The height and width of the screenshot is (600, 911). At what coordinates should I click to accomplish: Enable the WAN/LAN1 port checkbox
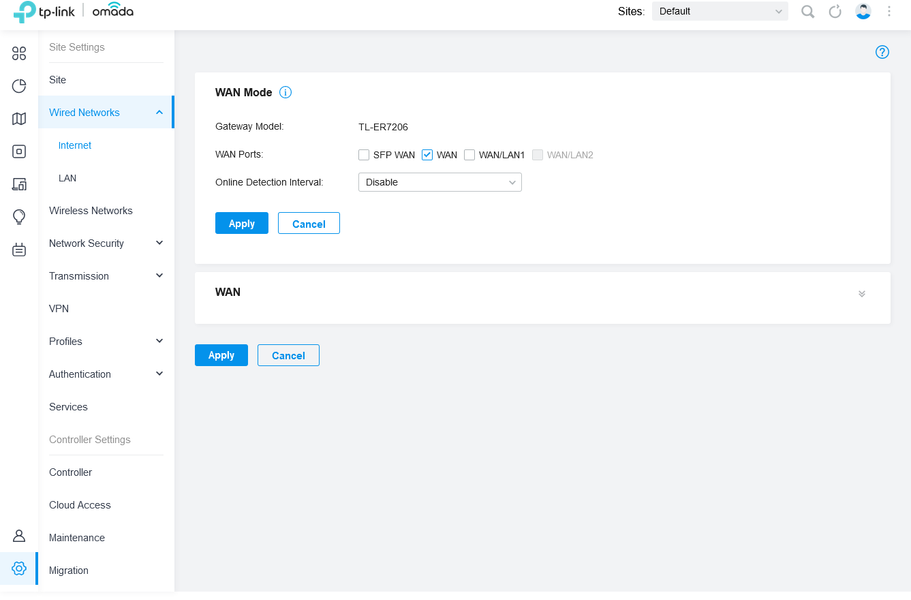pos(469,155)
